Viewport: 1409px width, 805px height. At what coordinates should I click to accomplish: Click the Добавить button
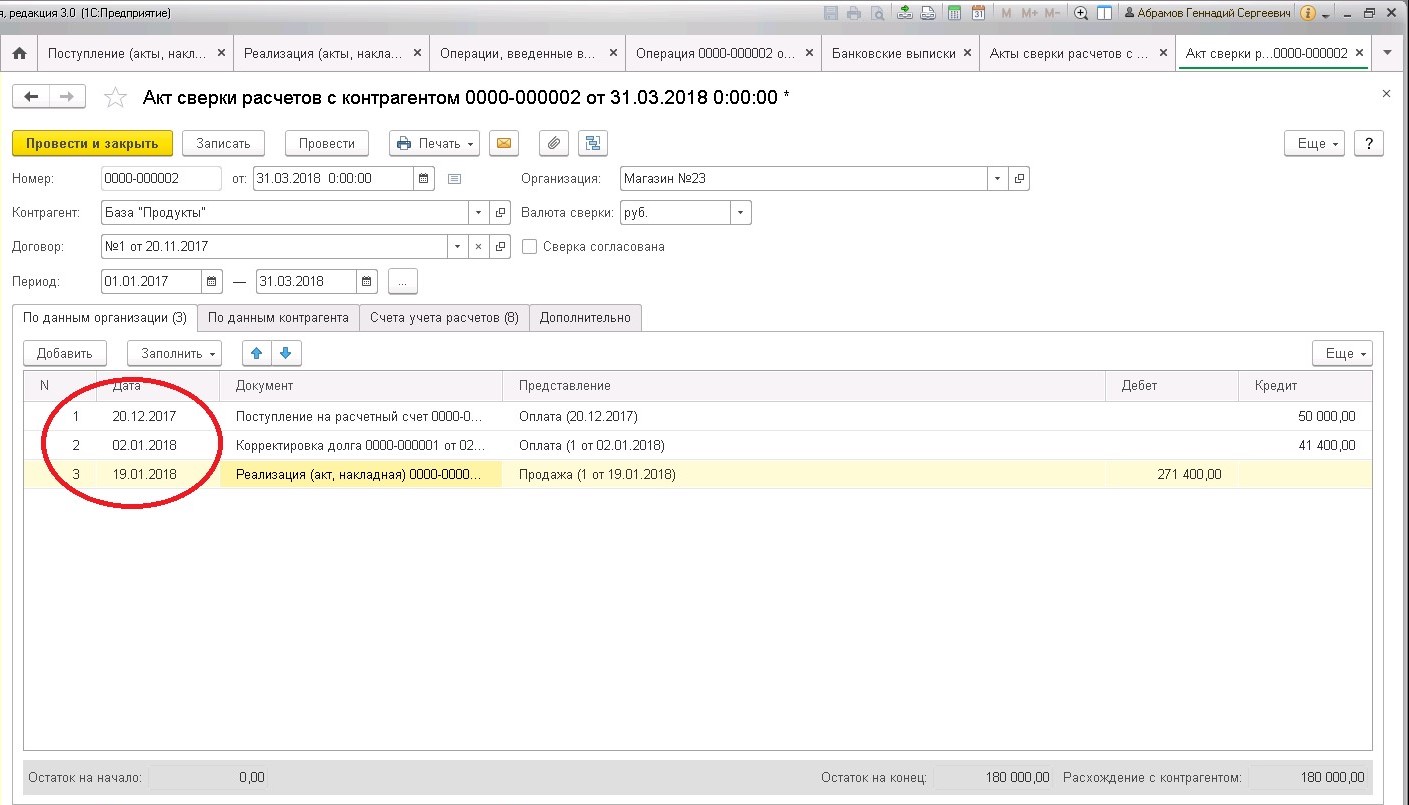pos(64,353)
